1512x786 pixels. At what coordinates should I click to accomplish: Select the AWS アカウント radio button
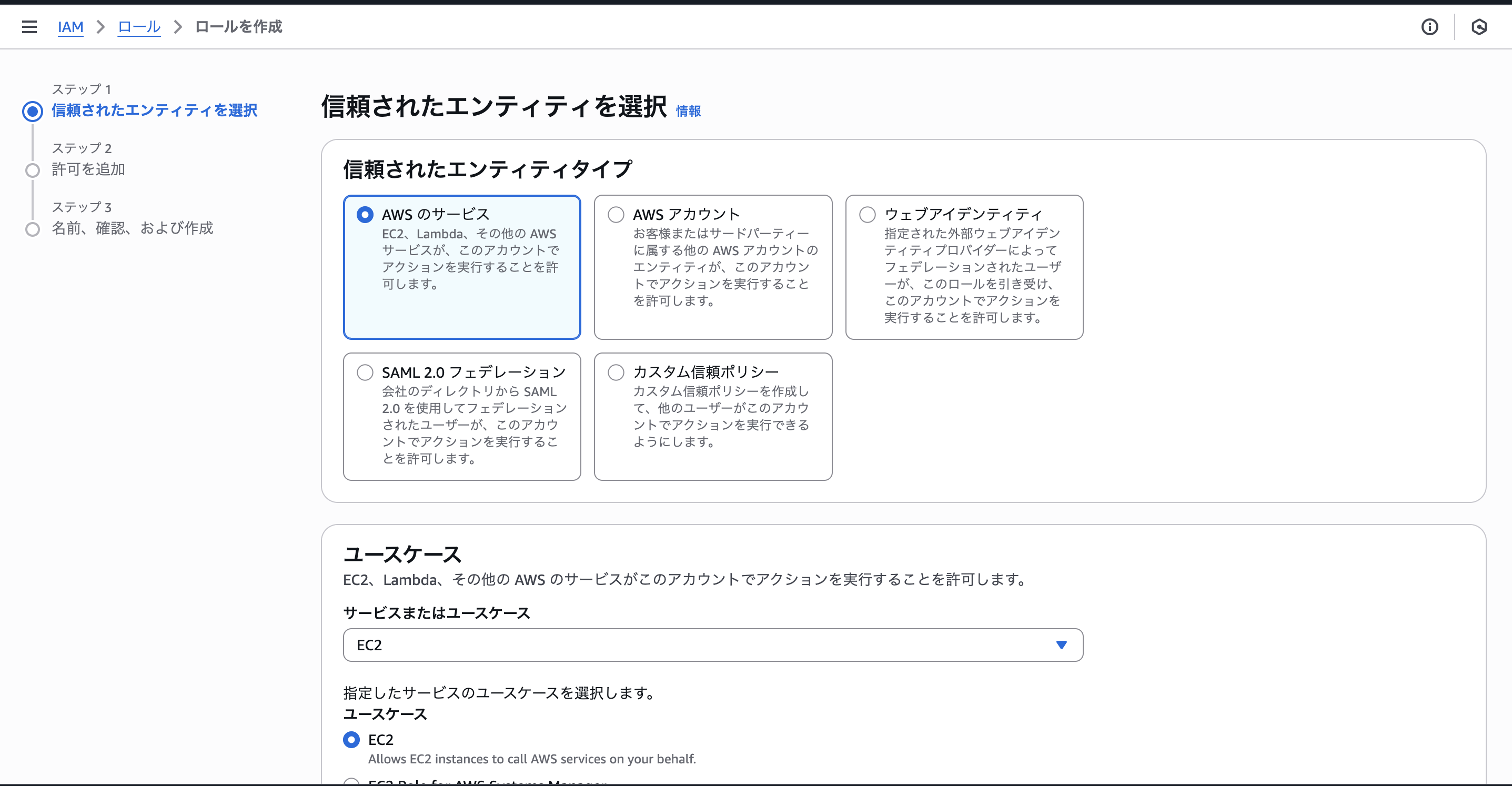pos(616,214)
